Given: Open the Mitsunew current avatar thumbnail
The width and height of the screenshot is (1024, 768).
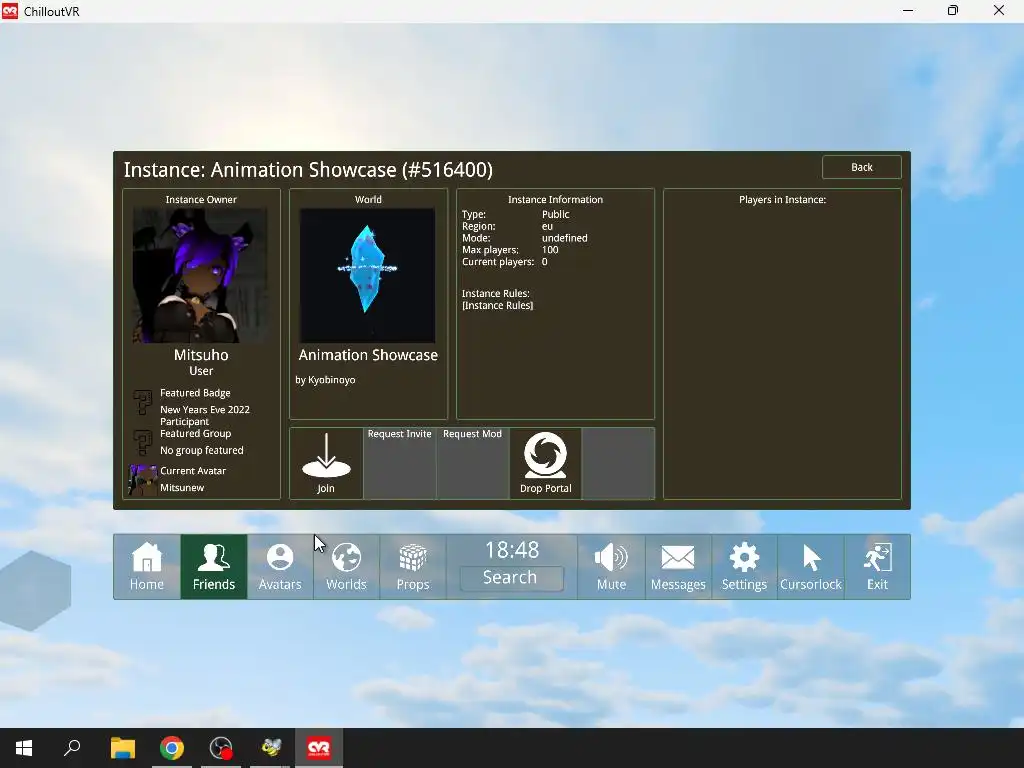Looking at the screenshot, I should point(142,480).
